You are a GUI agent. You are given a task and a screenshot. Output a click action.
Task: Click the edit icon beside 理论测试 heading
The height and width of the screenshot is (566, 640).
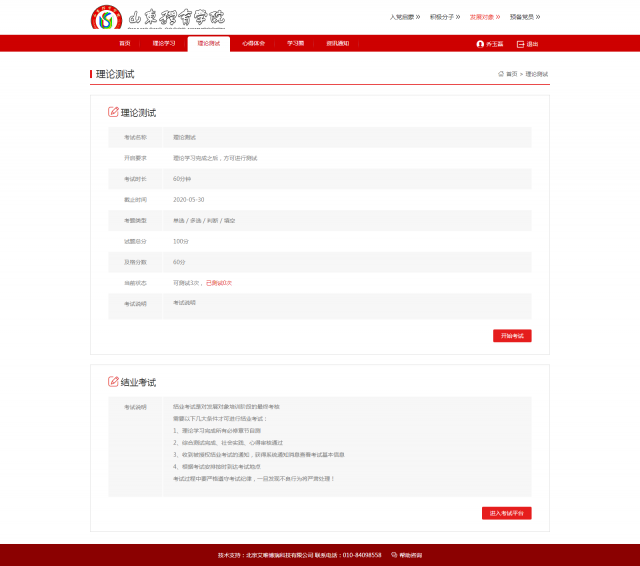pos(113,112)
